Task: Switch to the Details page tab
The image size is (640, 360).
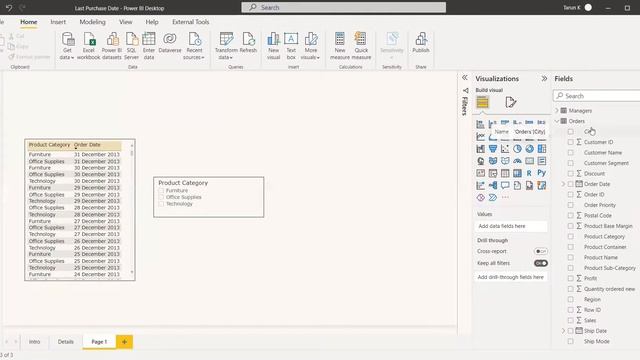Action: 65,342
